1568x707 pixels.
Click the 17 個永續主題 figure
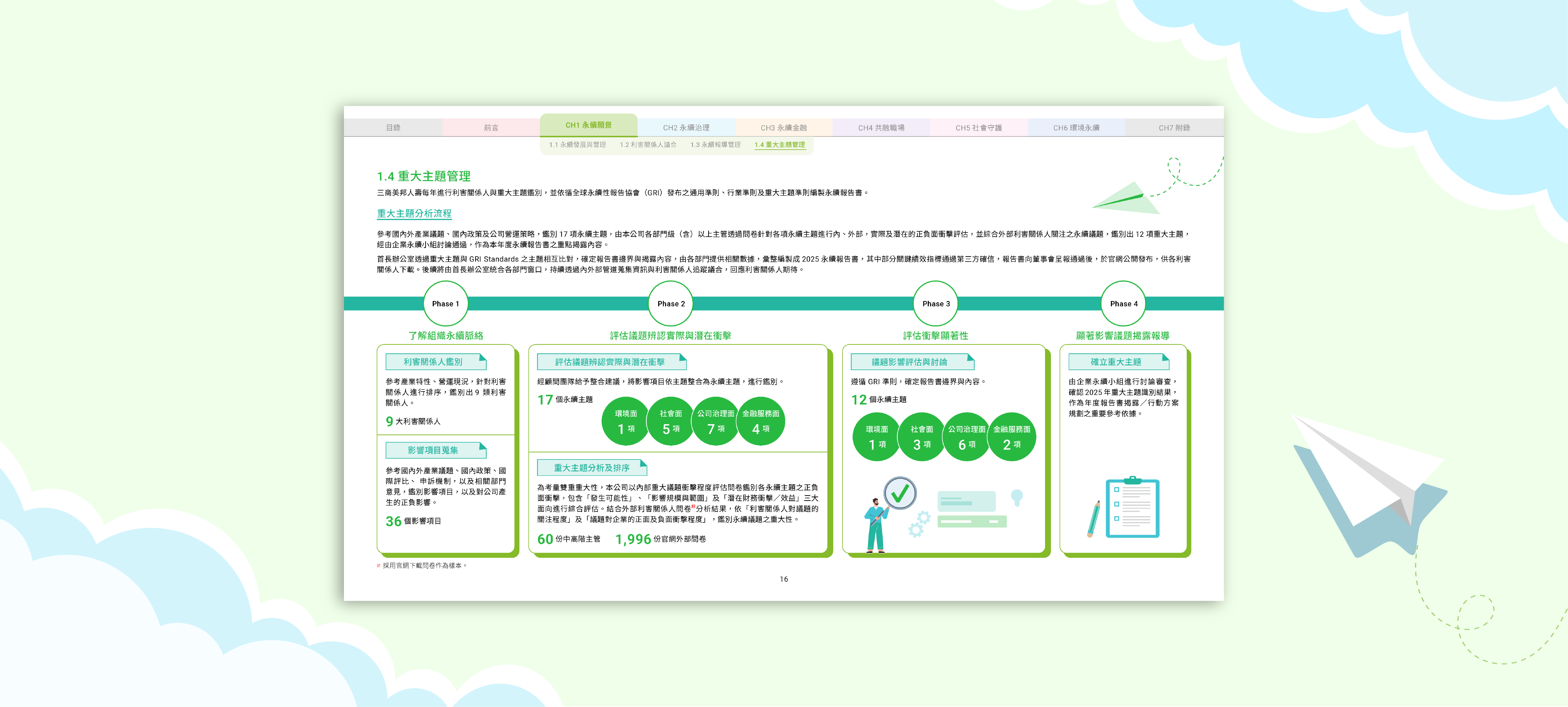pyautogui.click(x=565, y=400)
